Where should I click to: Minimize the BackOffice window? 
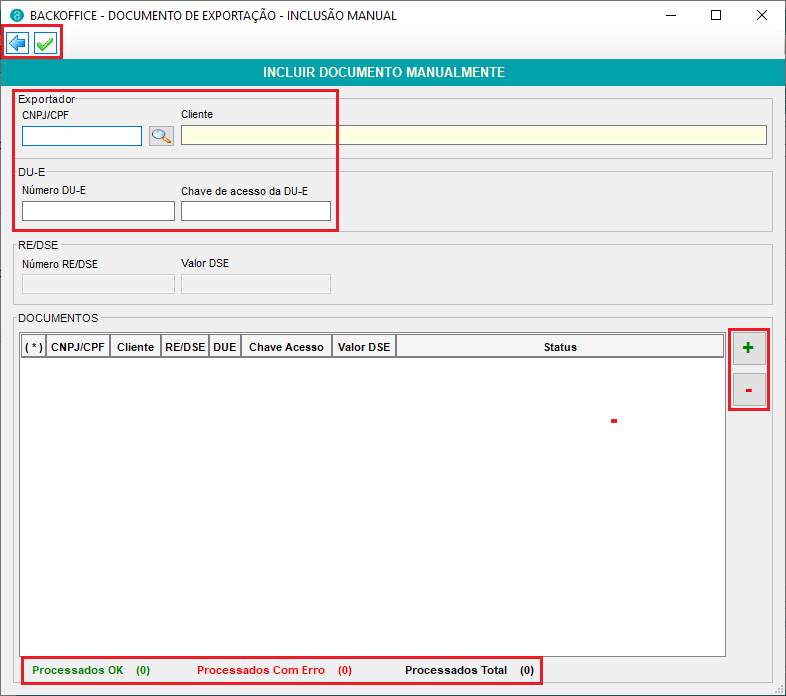(x=670, y=15)
